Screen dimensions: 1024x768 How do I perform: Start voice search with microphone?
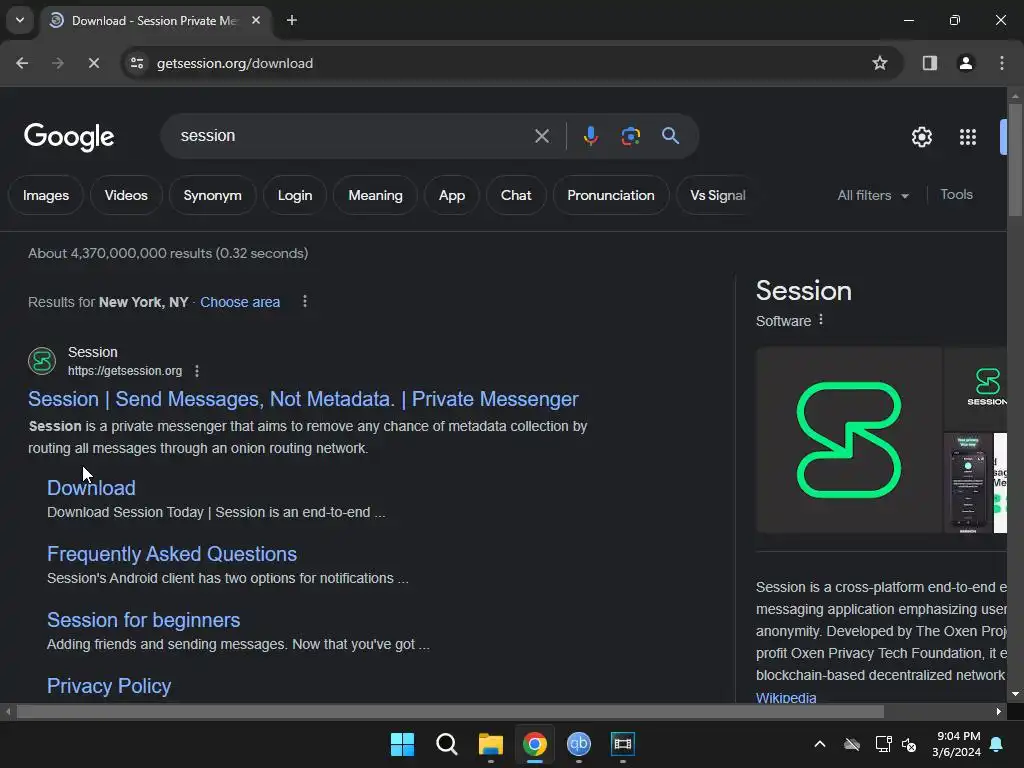pos(590,136)
